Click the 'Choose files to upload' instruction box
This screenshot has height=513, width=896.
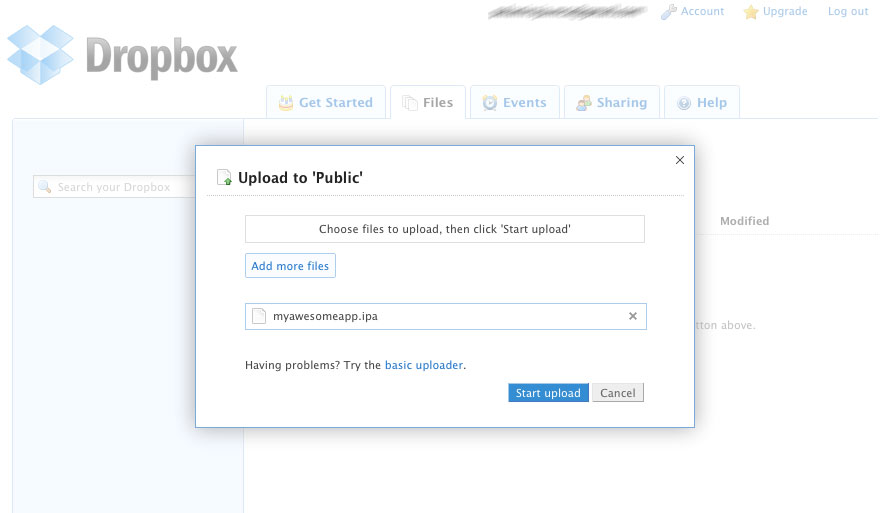[445, 229]
